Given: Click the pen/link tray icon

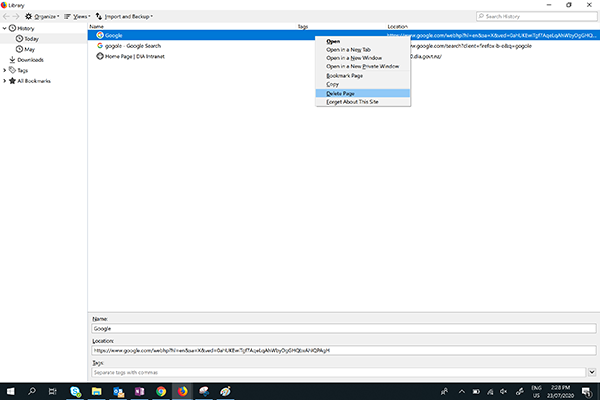Looking at the screenshot, I should [519, 392].
